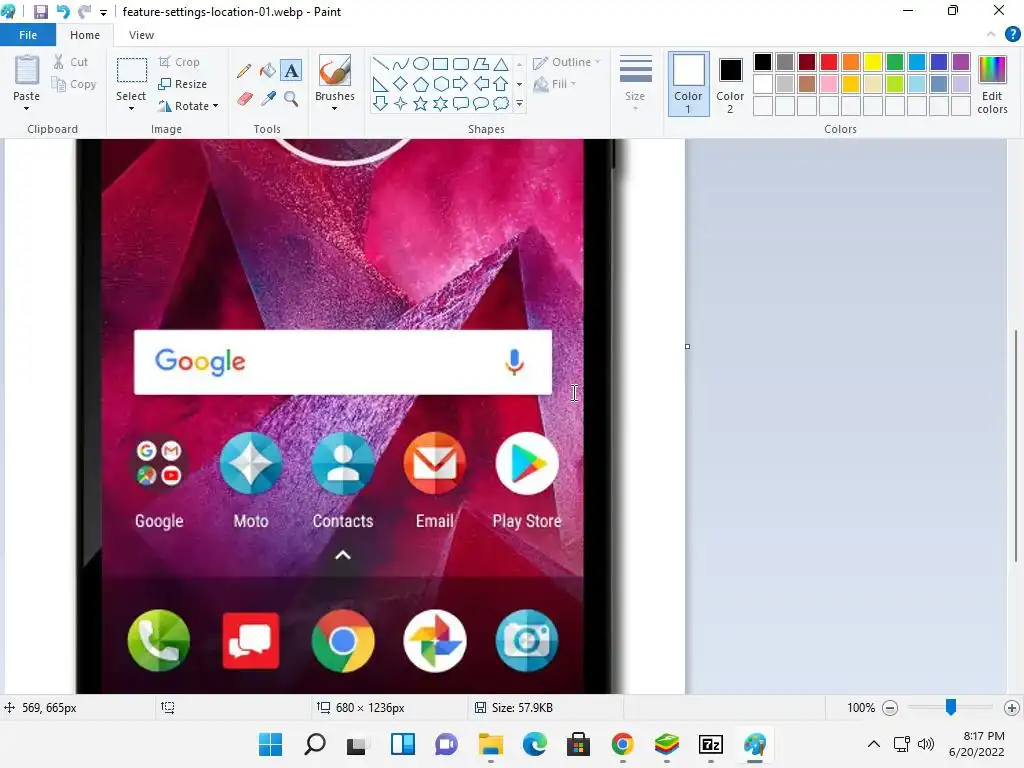Choose the Rectangle shape
The image size is (1024, 768).
(441, 64)
